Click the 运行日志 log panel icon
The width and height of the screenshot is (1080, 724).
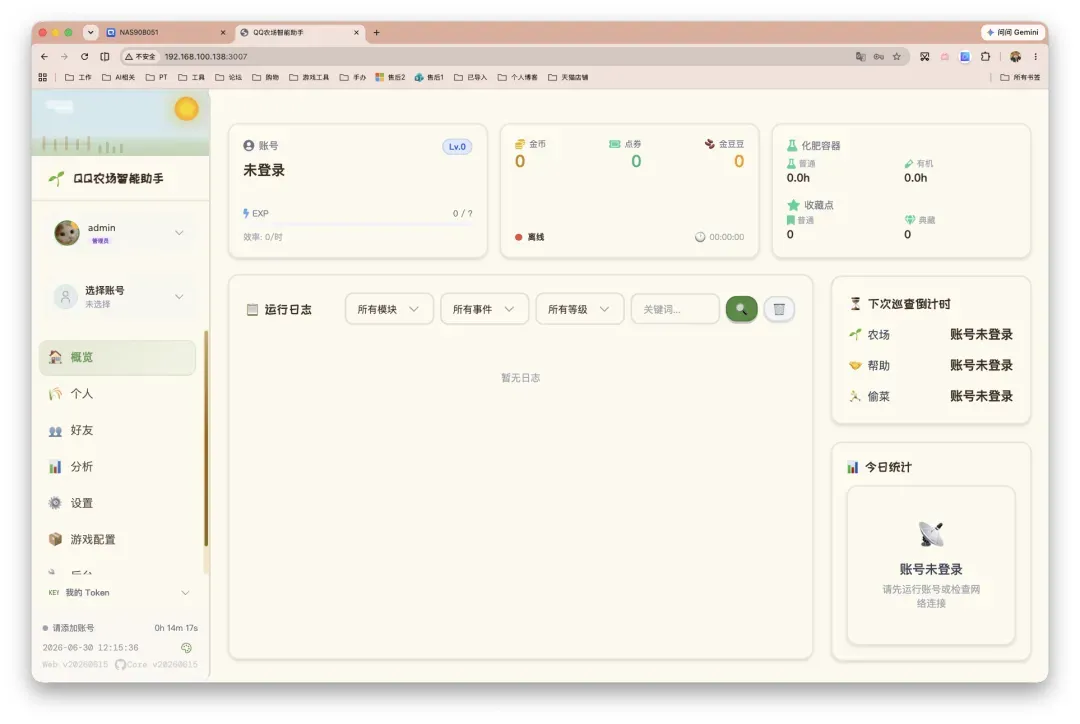click(252, 309)
